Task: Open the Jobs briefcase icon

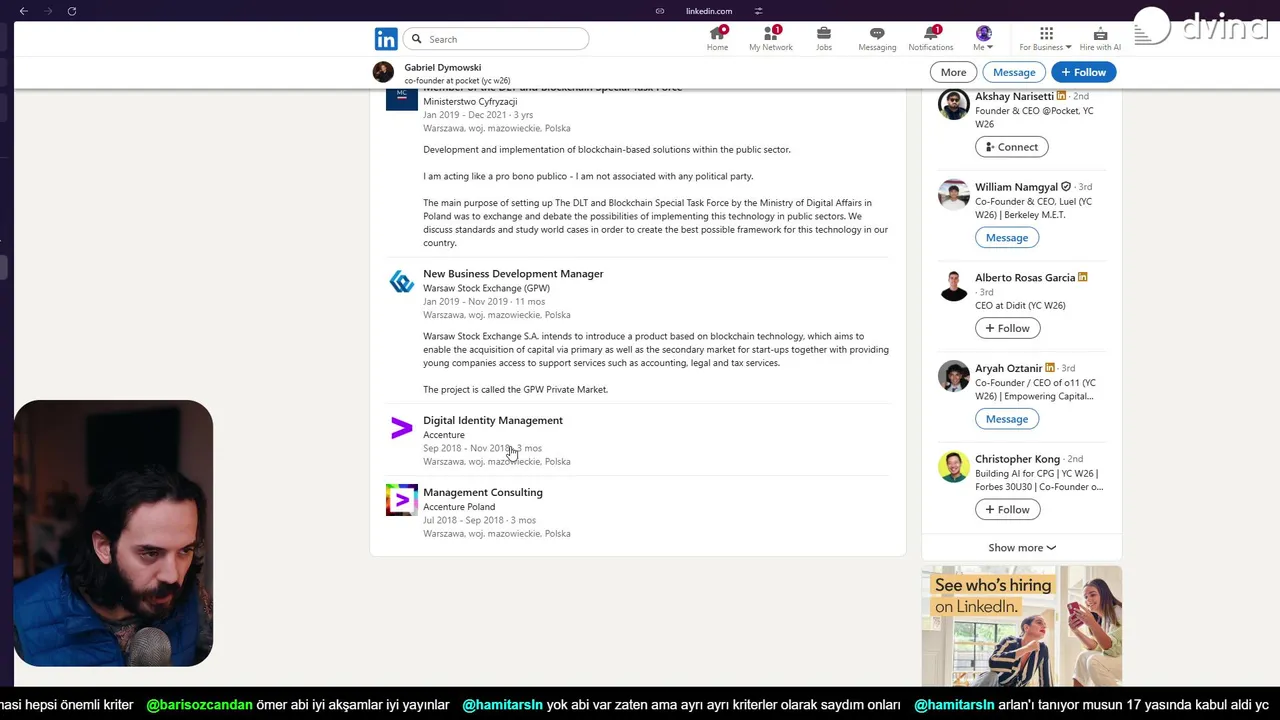Action: point(823,39)
